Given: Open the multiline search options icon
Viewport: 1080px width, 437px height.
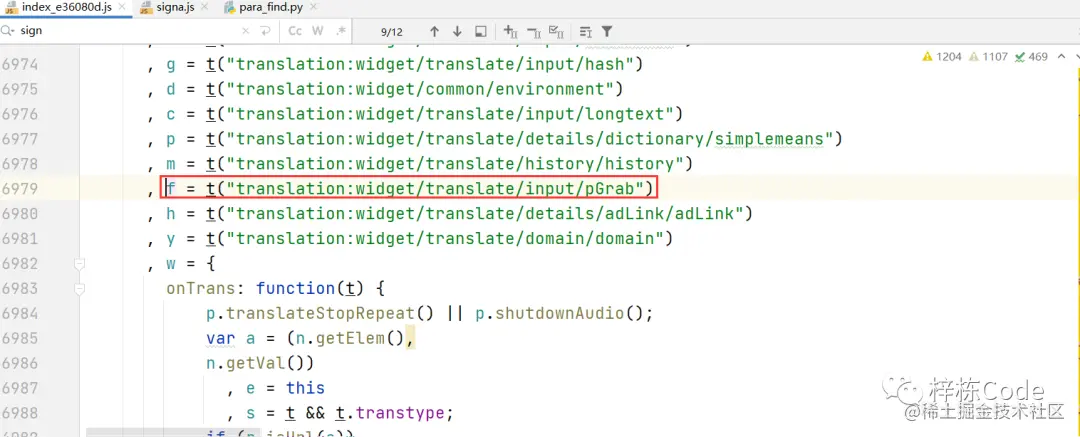Looking at the screenshot, I should point(585,31).
